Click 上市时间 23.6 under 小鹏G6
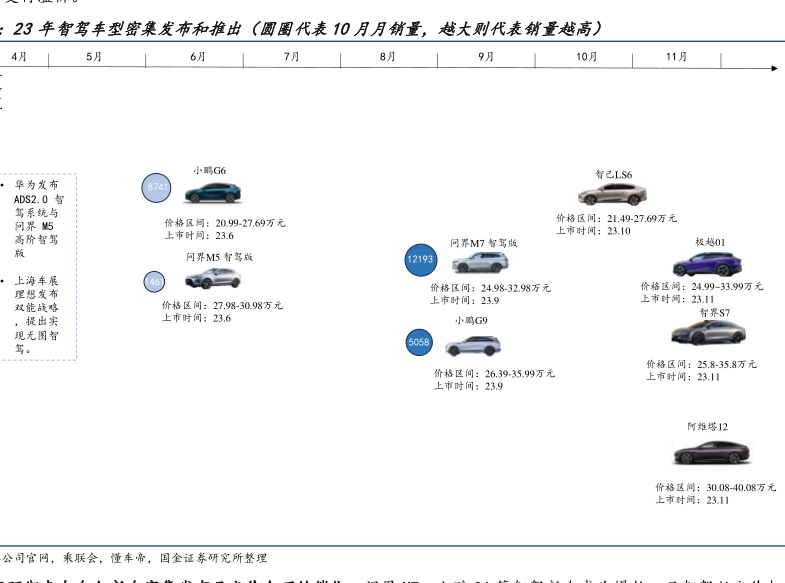 tap(199, 236)
